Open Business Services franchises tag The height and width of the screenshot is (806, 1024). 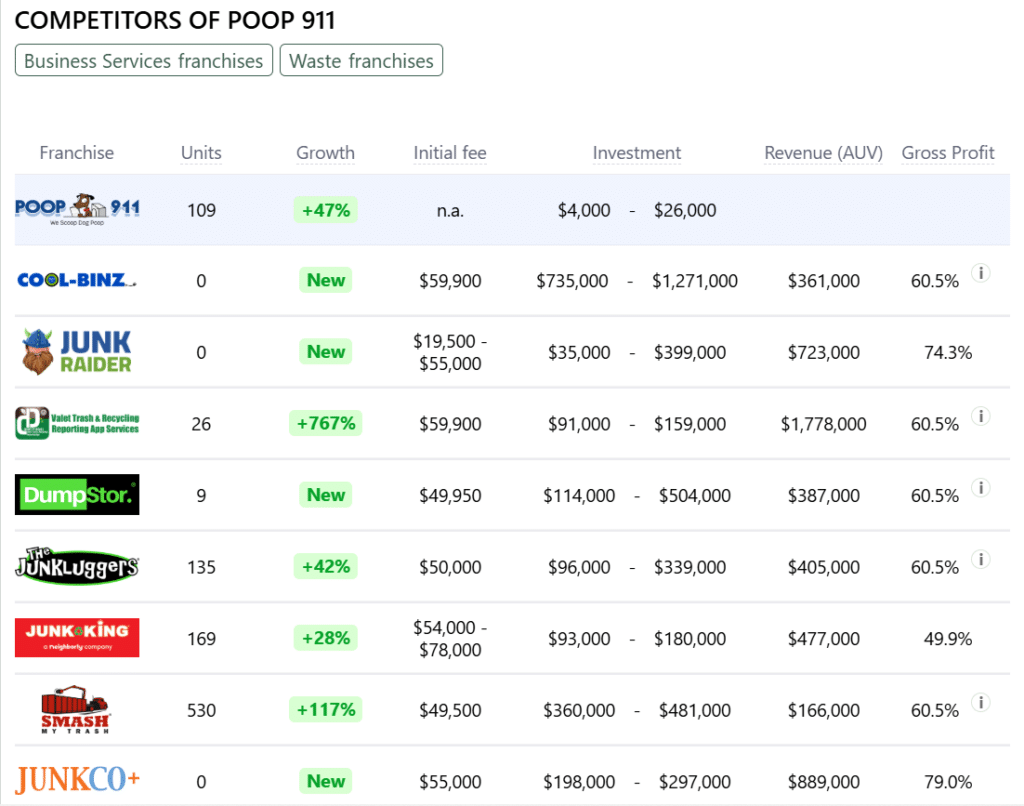(144, 60)
